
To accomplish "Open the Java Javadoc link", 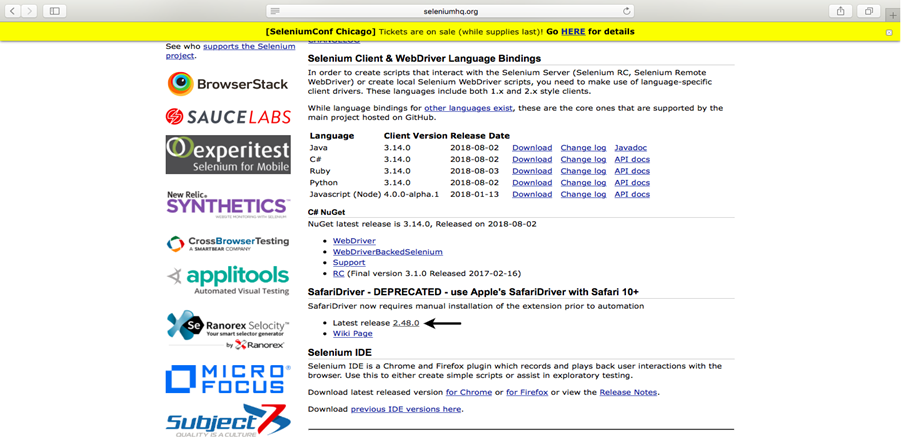I will [632, 148].
